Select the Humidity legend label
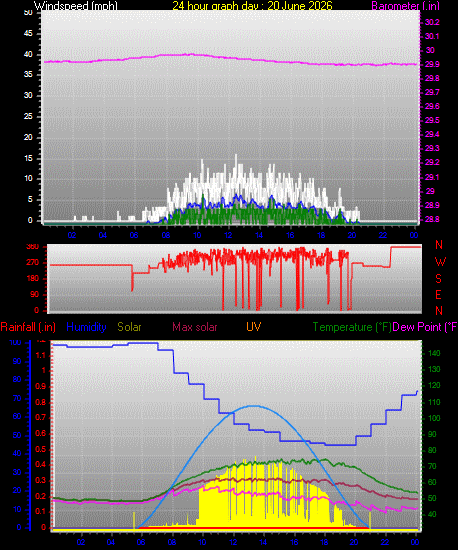The image size is (458, 550). tap(86, 327)
